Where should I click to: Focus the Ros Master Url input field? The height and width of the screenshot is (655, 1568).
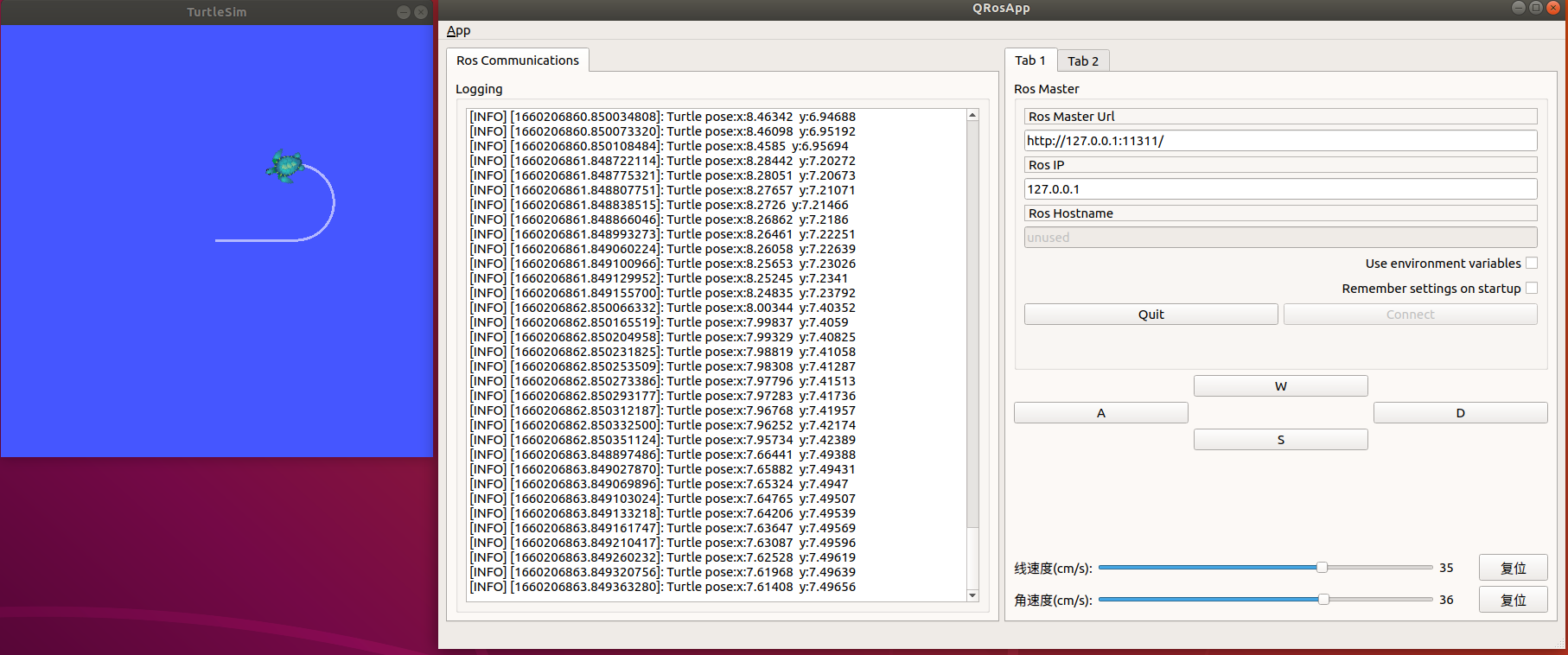click(1280, 141)
